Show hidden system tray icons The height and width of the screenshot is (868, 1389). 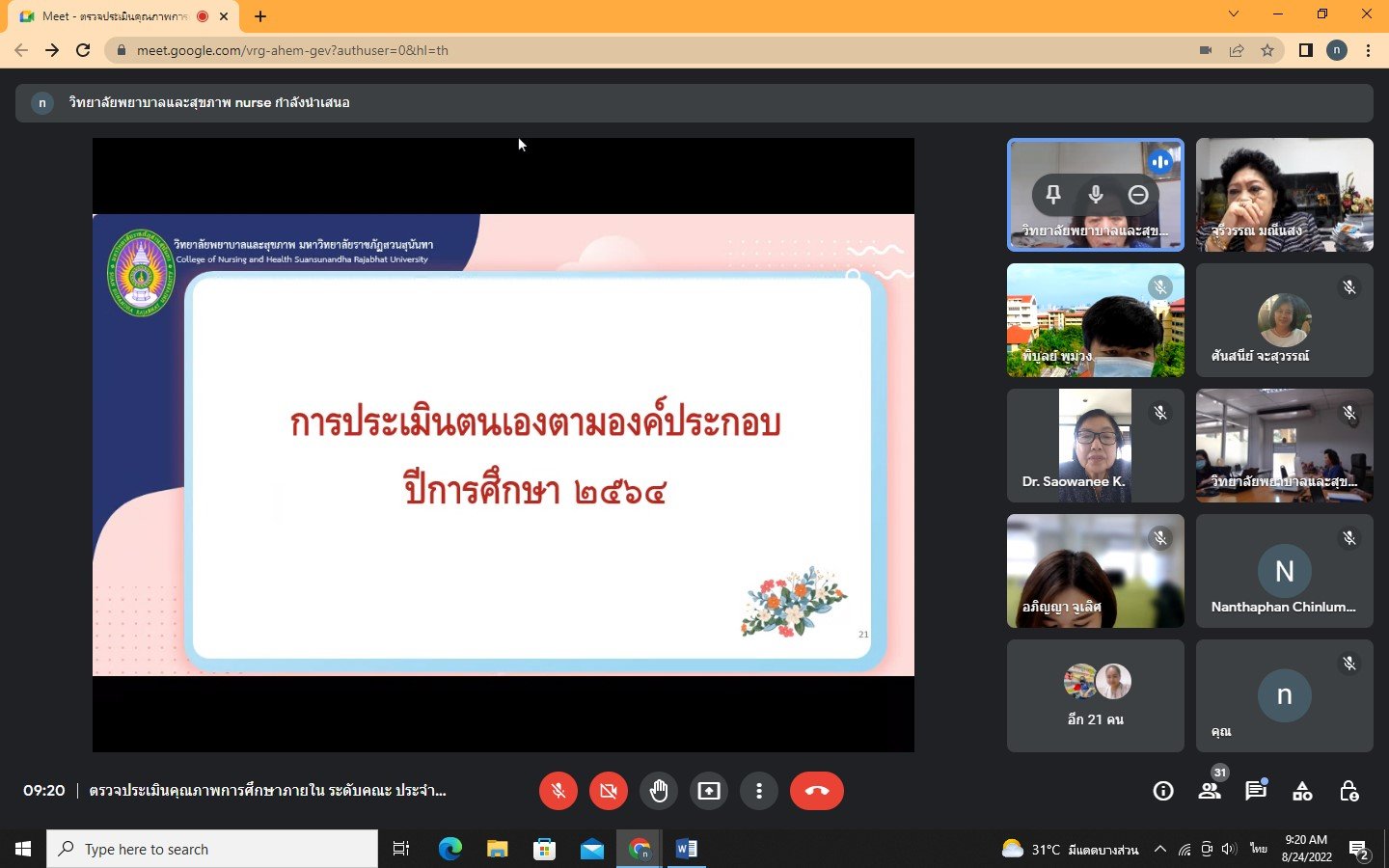click(1160, 849)
